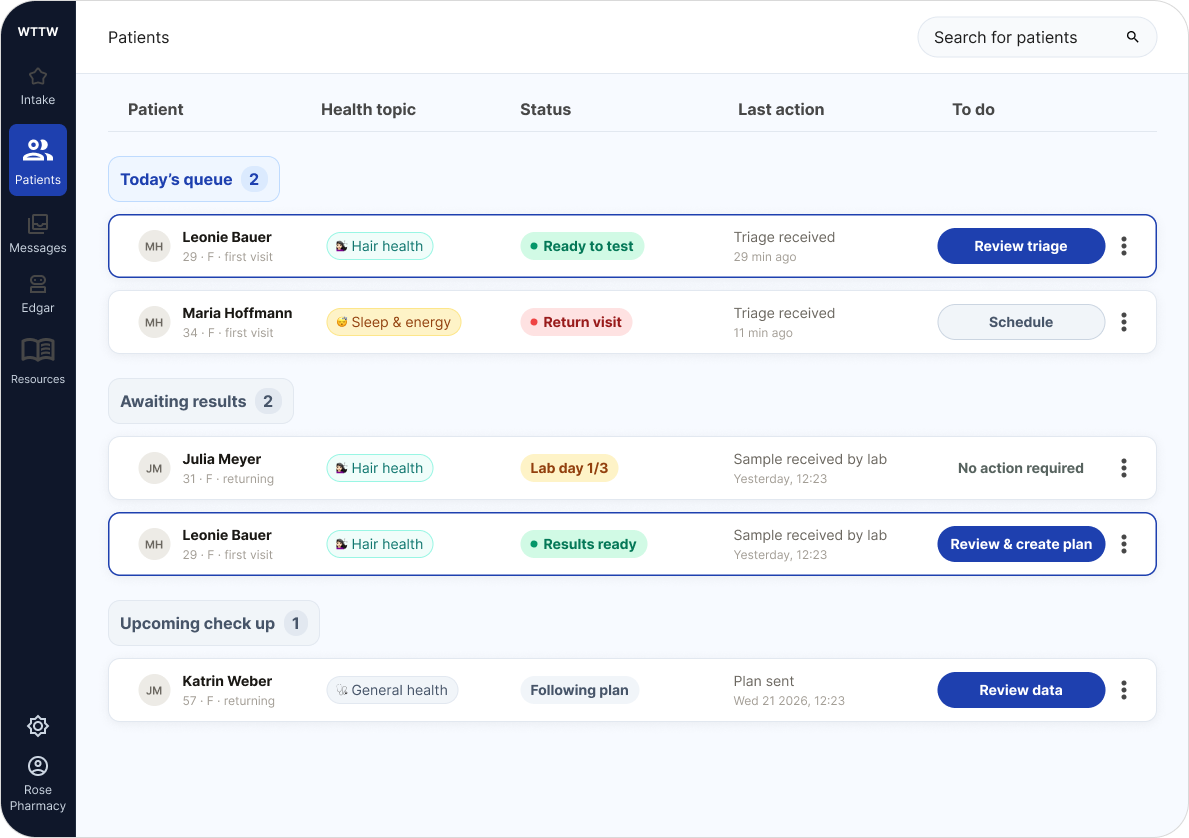Click the Status column header

click(545, 109)
